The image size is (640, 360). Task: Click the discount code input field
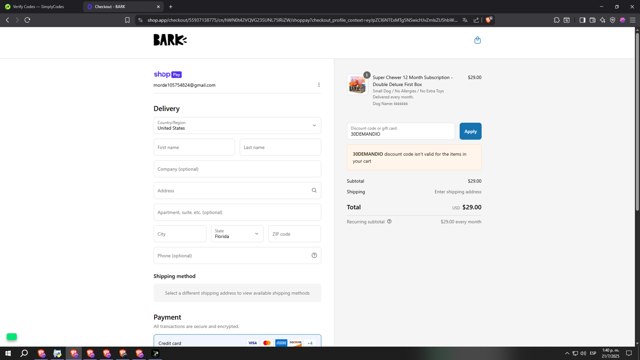[401, 131]
